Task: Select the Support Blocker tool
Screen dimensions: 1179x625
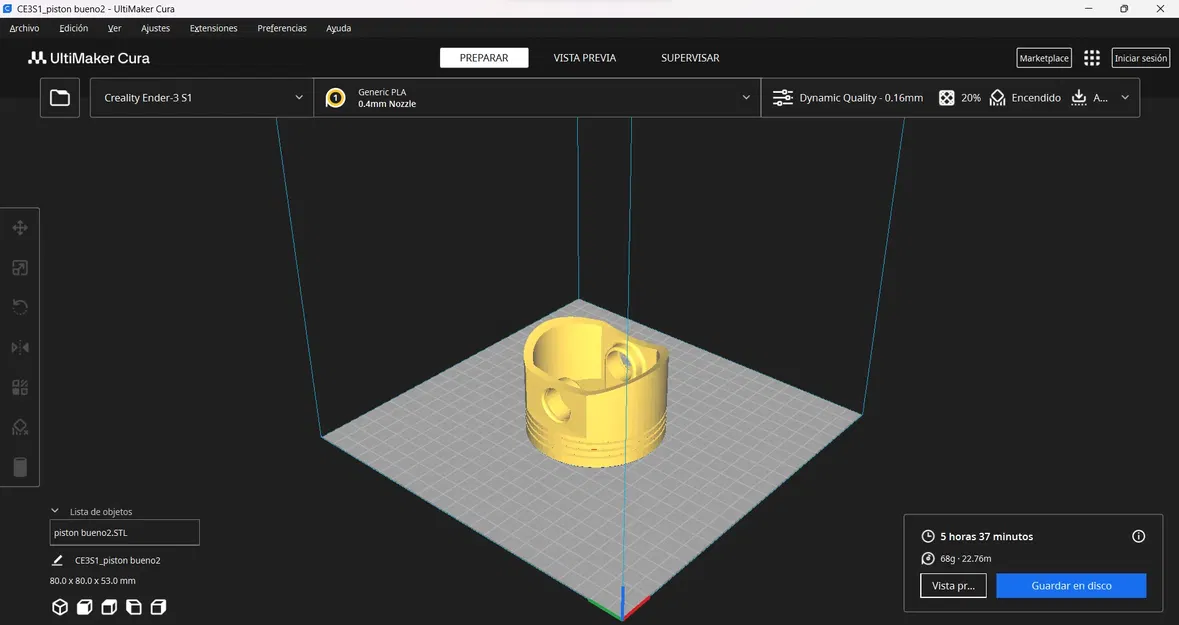Action: pyautogui.click(x=19, y=426)
